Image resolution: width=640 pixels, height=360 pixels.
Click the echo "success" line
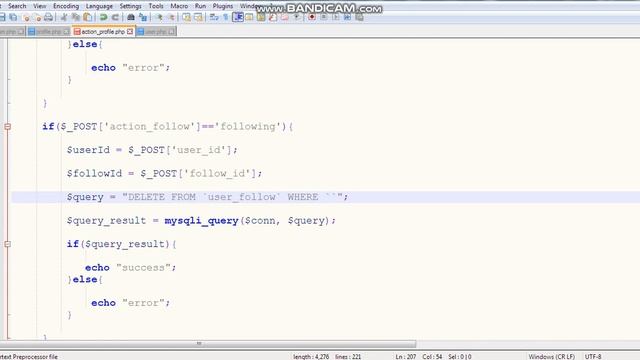click(131, 268)
